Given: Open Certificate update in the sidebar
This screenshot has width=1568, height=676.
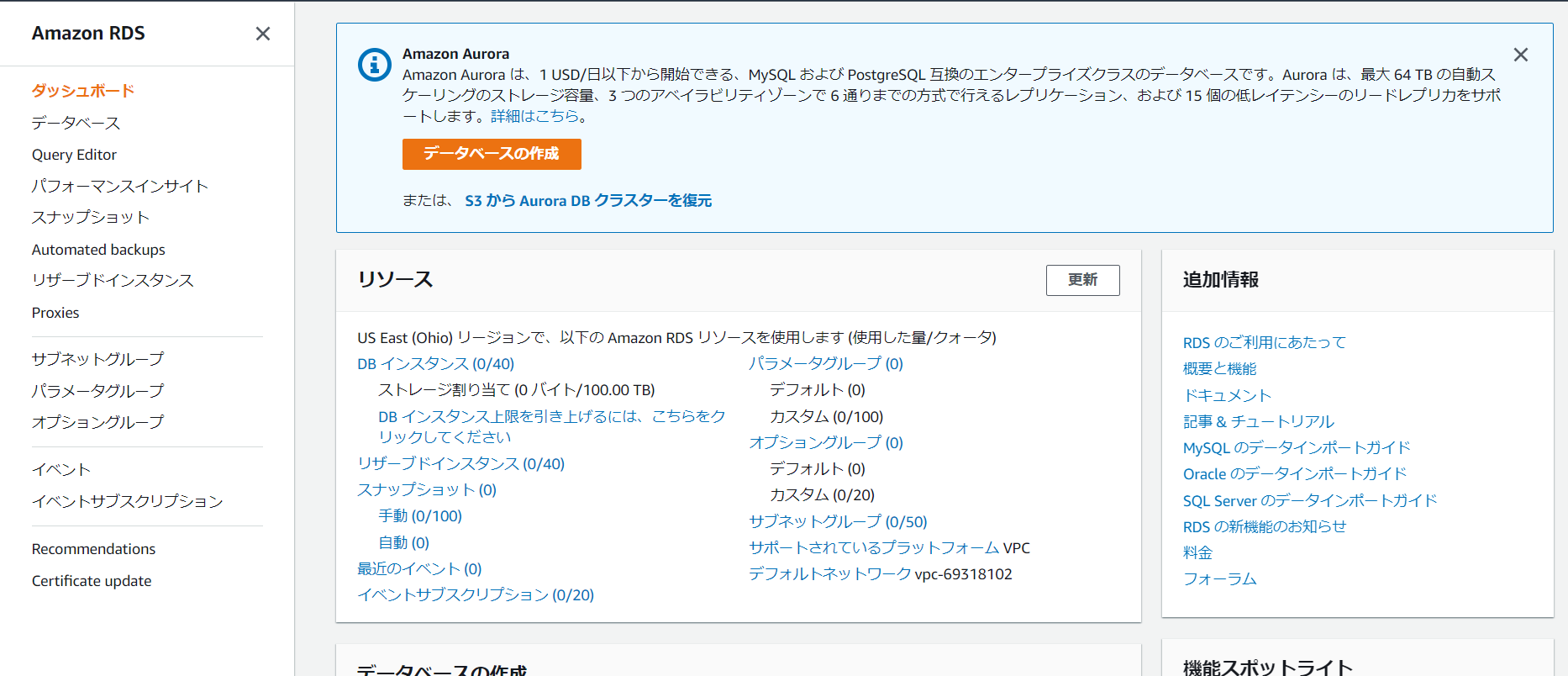Looking at the screenshot, I should pyautogui.click(x=92, y=581).
